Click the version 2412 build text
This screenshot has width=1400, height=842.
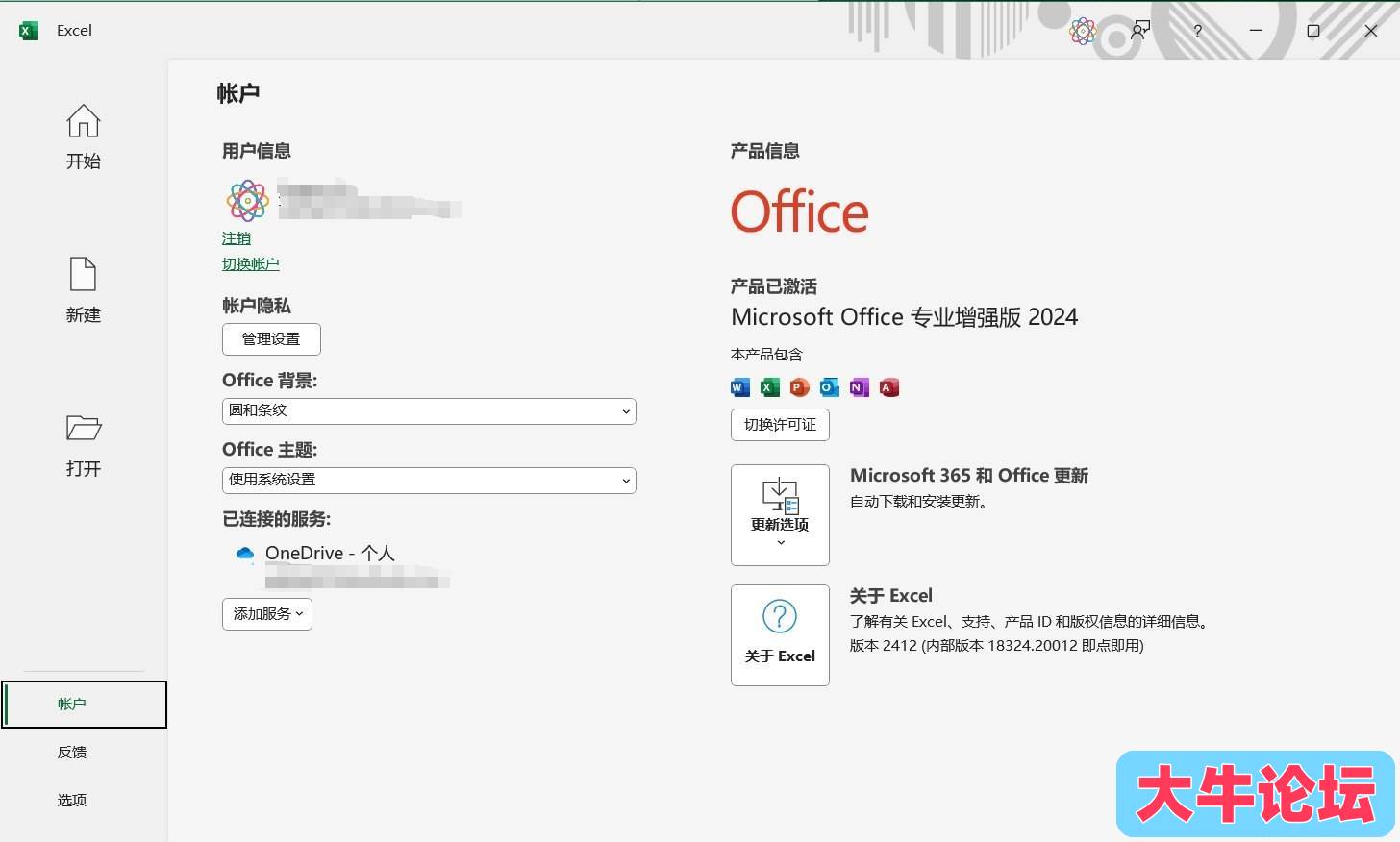coord(997,646)
